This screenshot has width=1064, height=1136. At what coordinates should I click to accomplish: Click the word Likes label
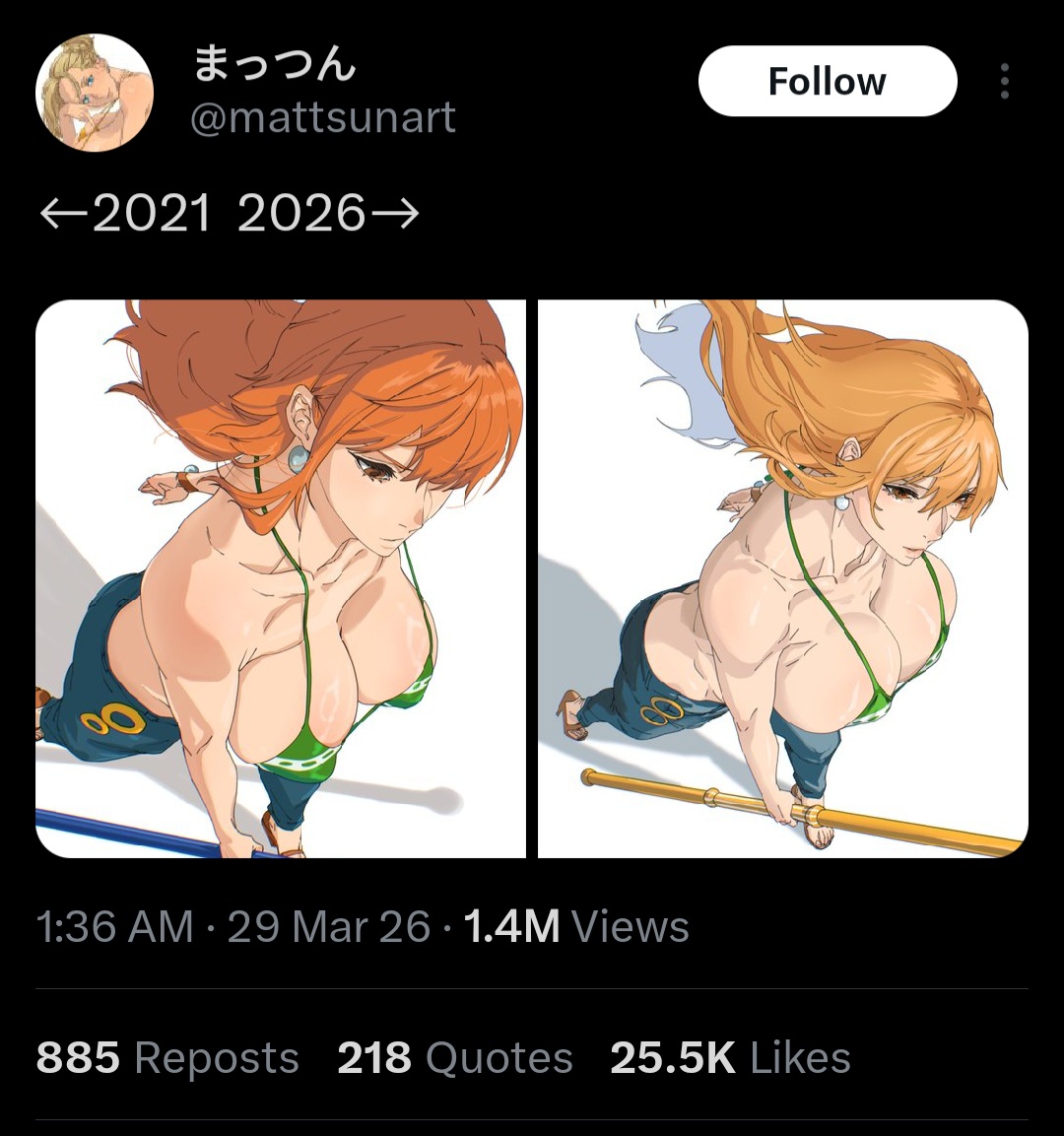[x=800, y=1058]
